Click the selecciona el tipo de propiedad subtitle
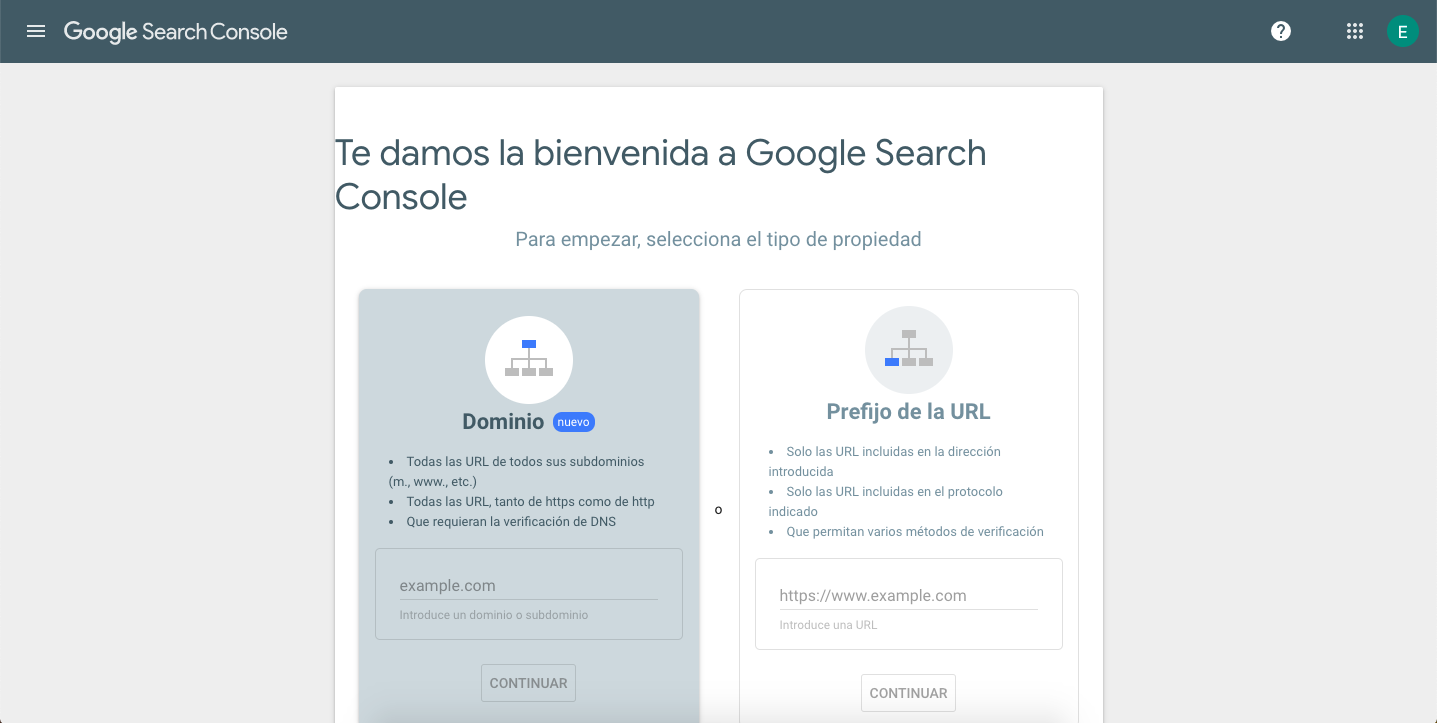This screenshot has width=1437, height=723. tap(718, 239)
